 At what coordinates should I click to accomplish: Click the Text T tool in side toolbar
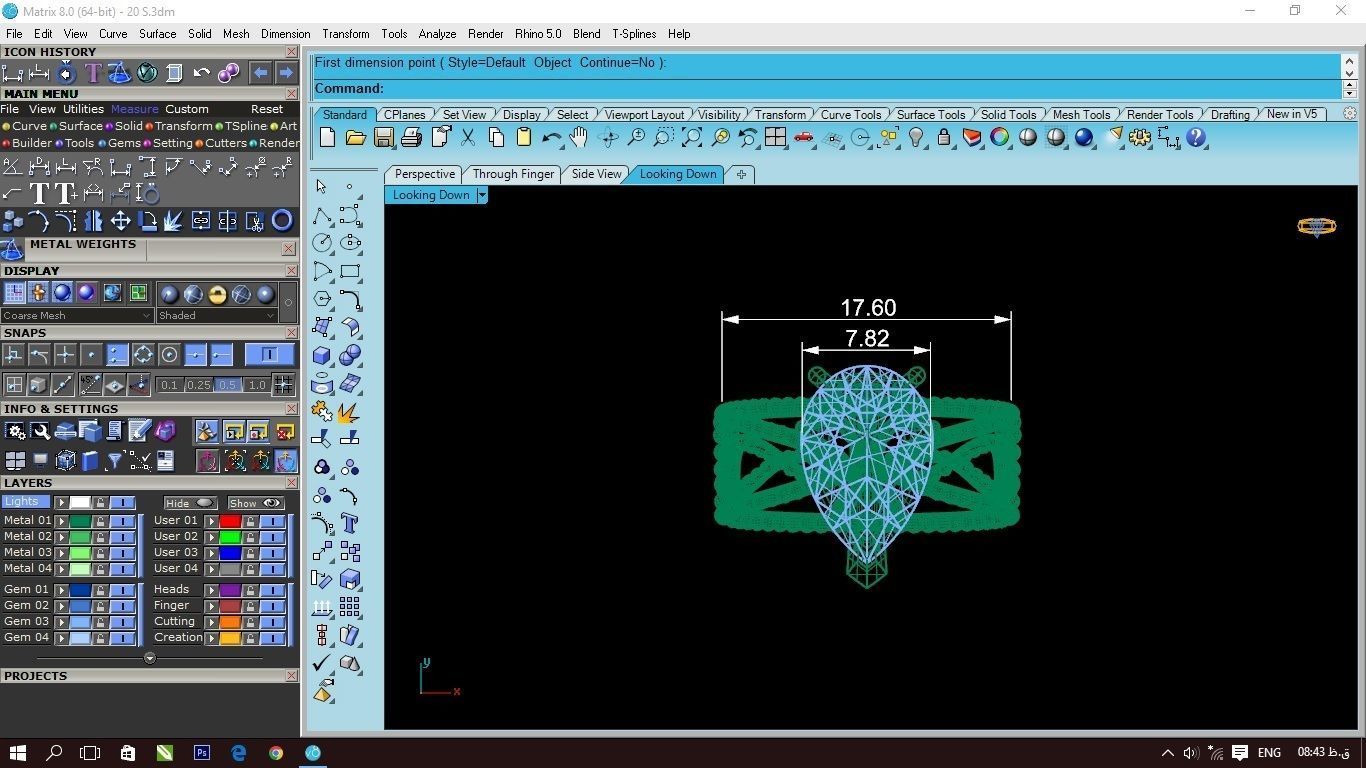[x=349, y=523]
